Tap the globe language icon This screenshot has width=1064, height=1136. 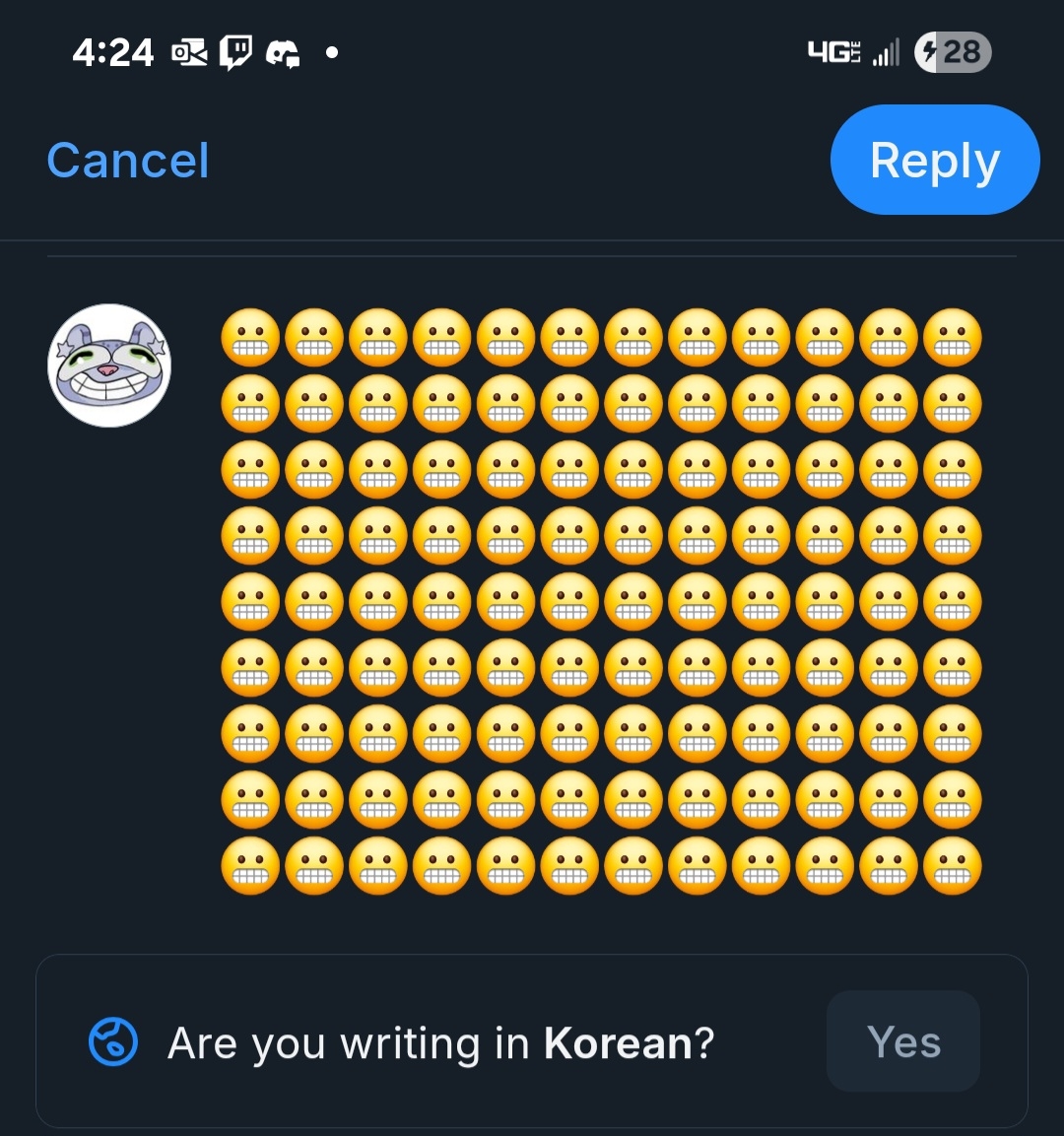coord(113,1042)
